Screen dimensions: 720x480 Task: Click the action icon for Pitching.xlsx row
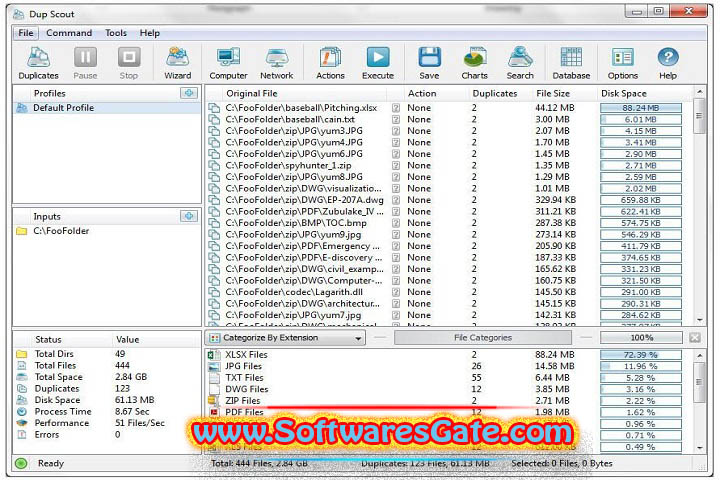(396, 108)
